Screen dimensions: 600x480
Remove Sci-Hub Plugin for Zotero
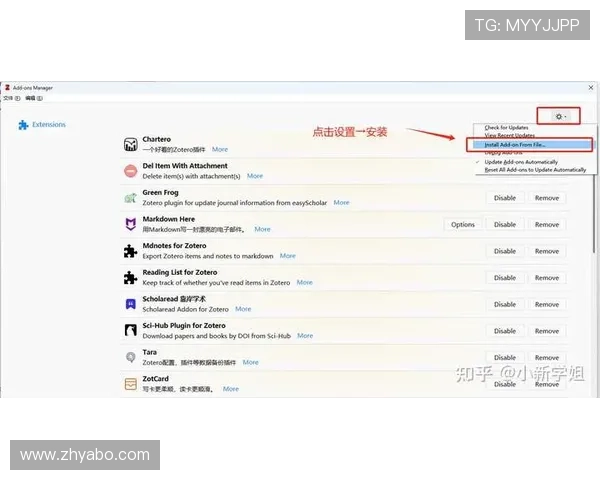tap(547, 331)
